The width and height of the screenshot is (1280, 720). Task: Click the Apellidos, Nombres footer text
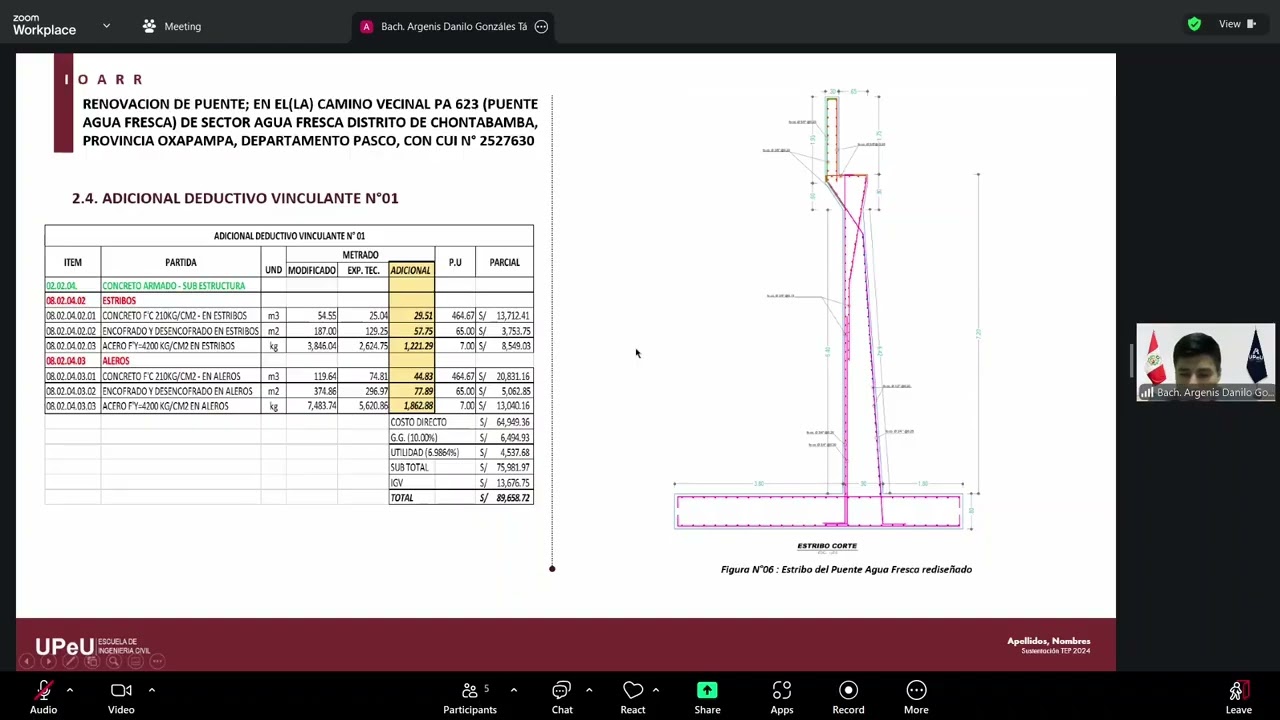point(1049,641)
